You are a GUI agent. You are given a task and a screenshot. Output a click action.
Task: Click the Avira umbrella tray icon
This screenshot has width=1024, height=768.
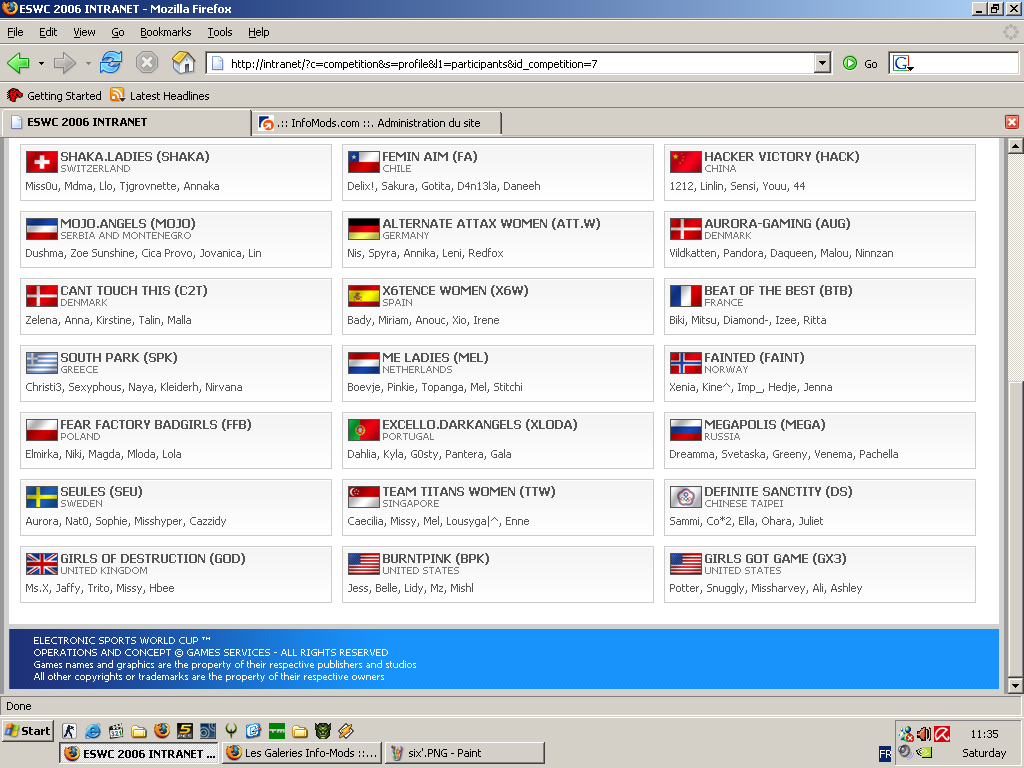point(942,734)
